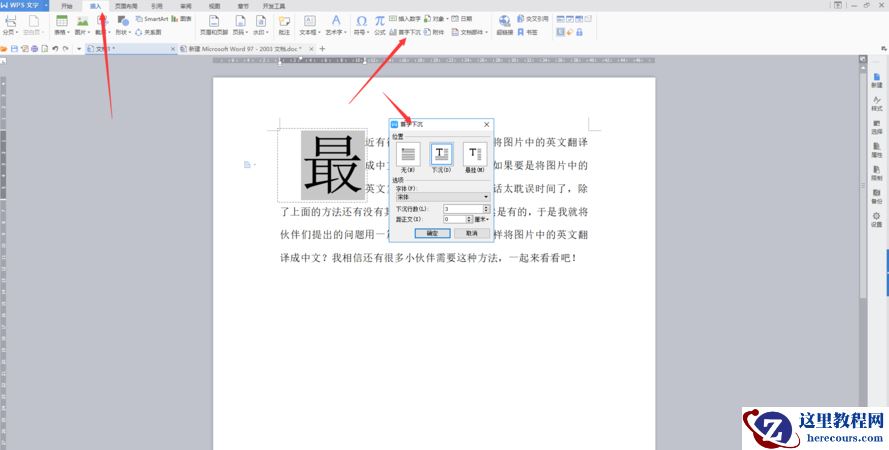Open the 公式 (formula) tool

point(379,24)
